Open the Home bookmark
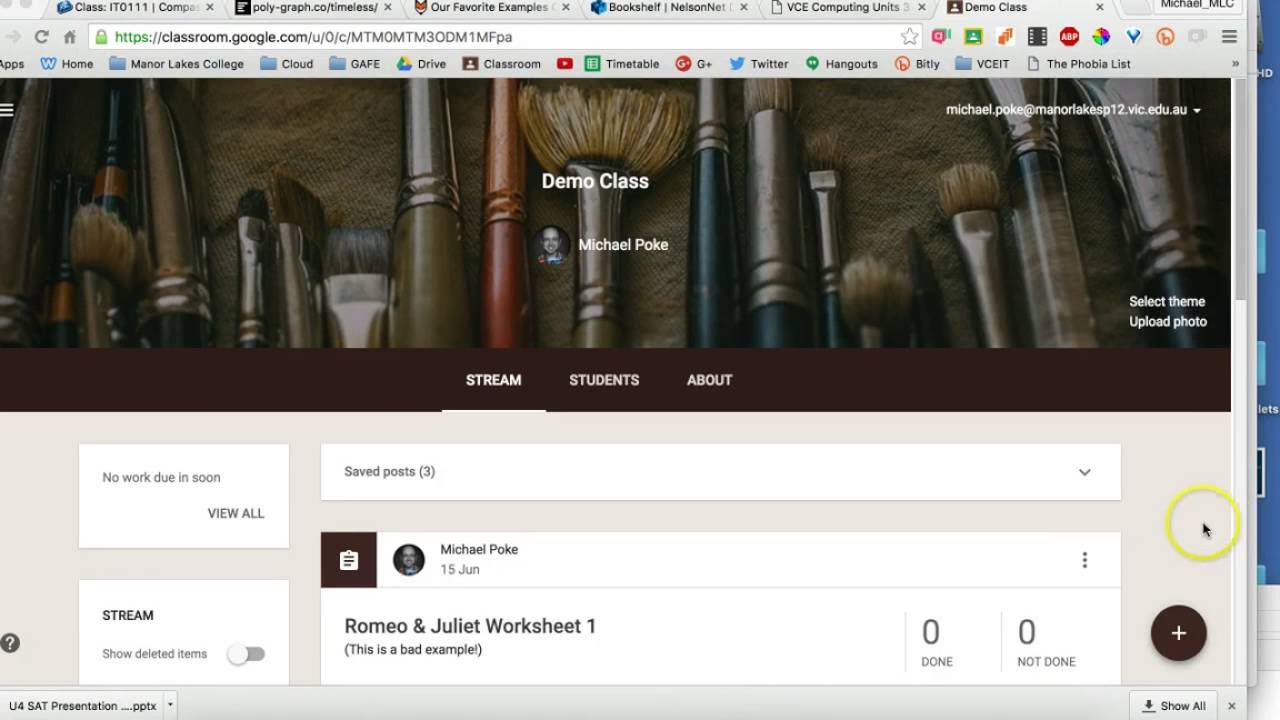This screenshot has width=1280, height=720. tap(67, 64)
